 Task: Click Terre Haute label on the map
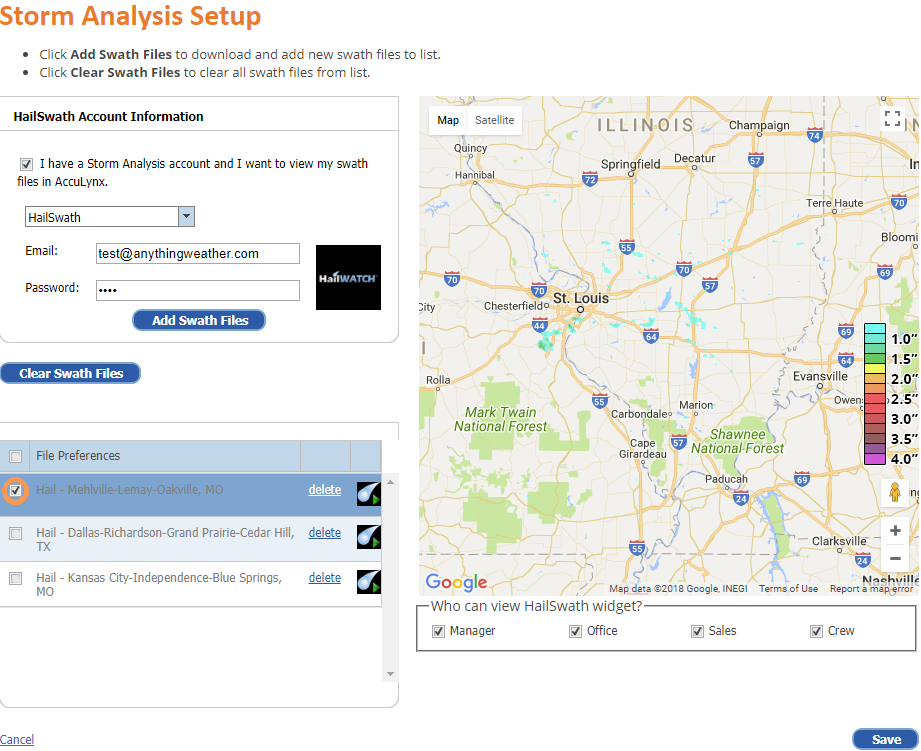pos(834,203)
